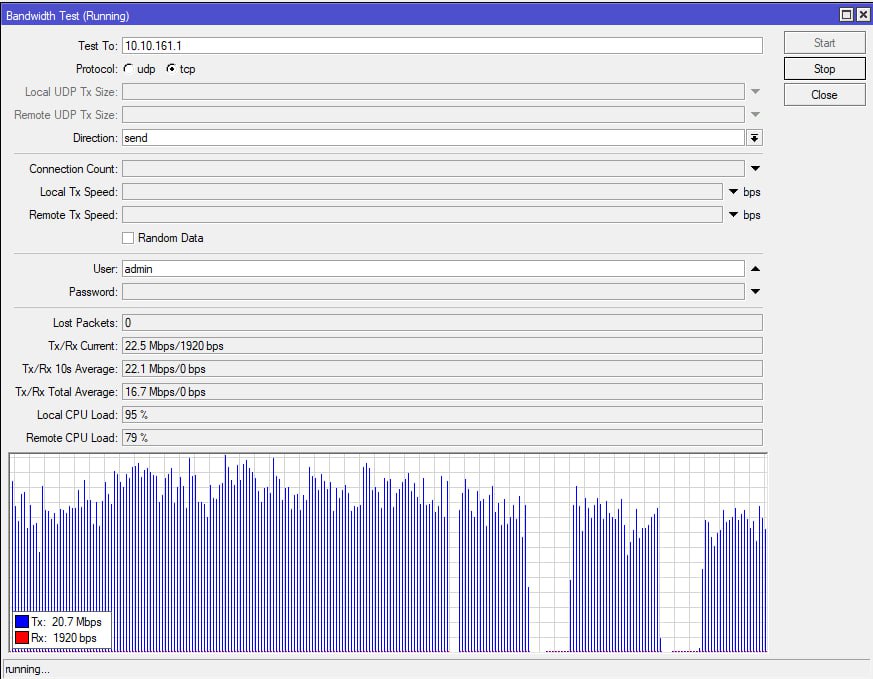Edit the Test To address field
Viewport: 873px width, 679px height.
click(442, 46)
